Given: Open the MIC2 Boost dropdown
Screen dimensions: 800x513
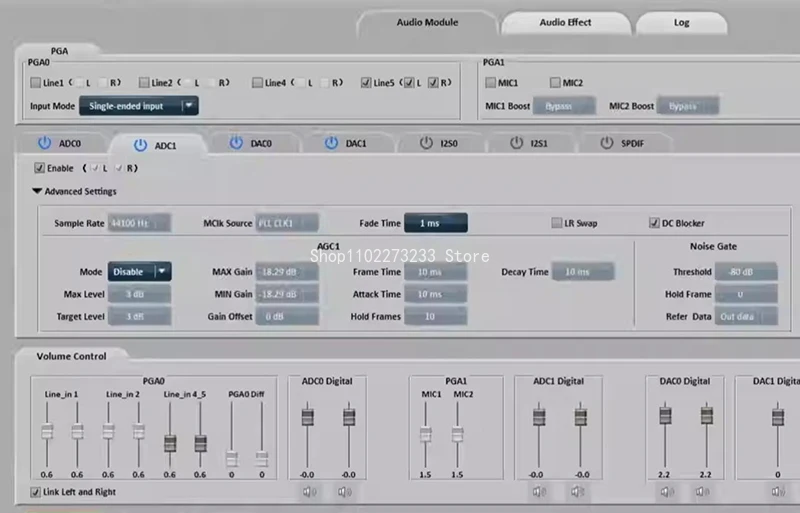Looking at the screenshot, I should tap(688, 106).
